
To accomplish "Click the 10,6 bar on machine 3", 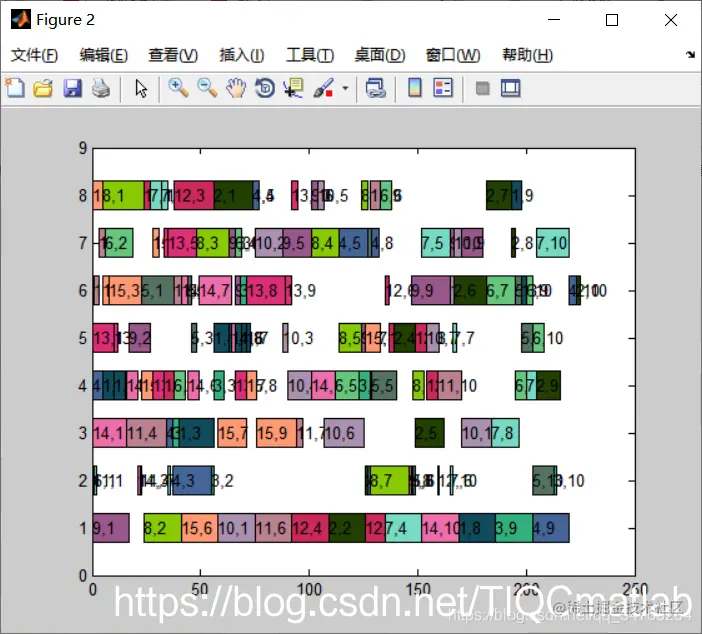I will point(344,433).
